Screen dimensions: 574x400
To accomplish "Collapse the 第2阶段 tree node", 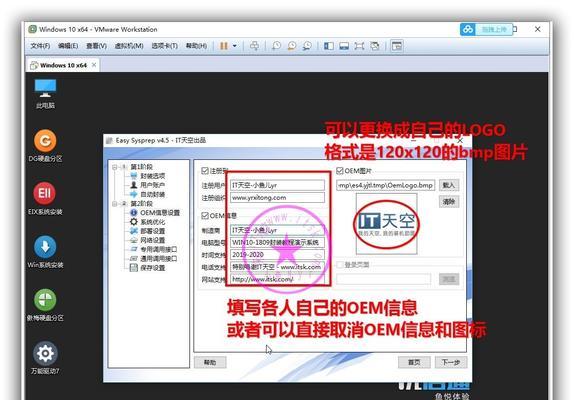I will 115,203.
